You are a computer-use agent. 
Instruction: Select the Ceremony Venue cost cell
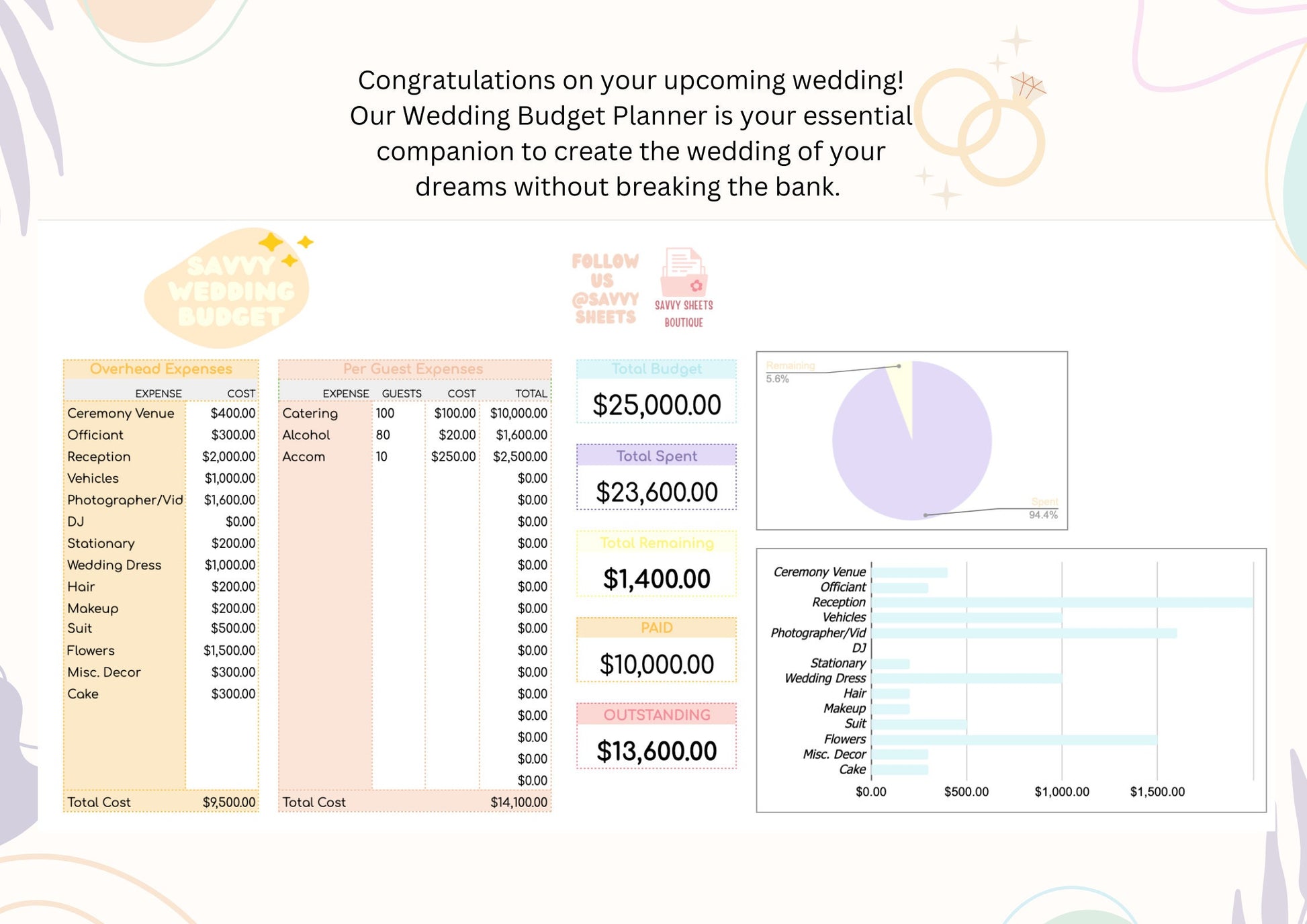[232, 413]
